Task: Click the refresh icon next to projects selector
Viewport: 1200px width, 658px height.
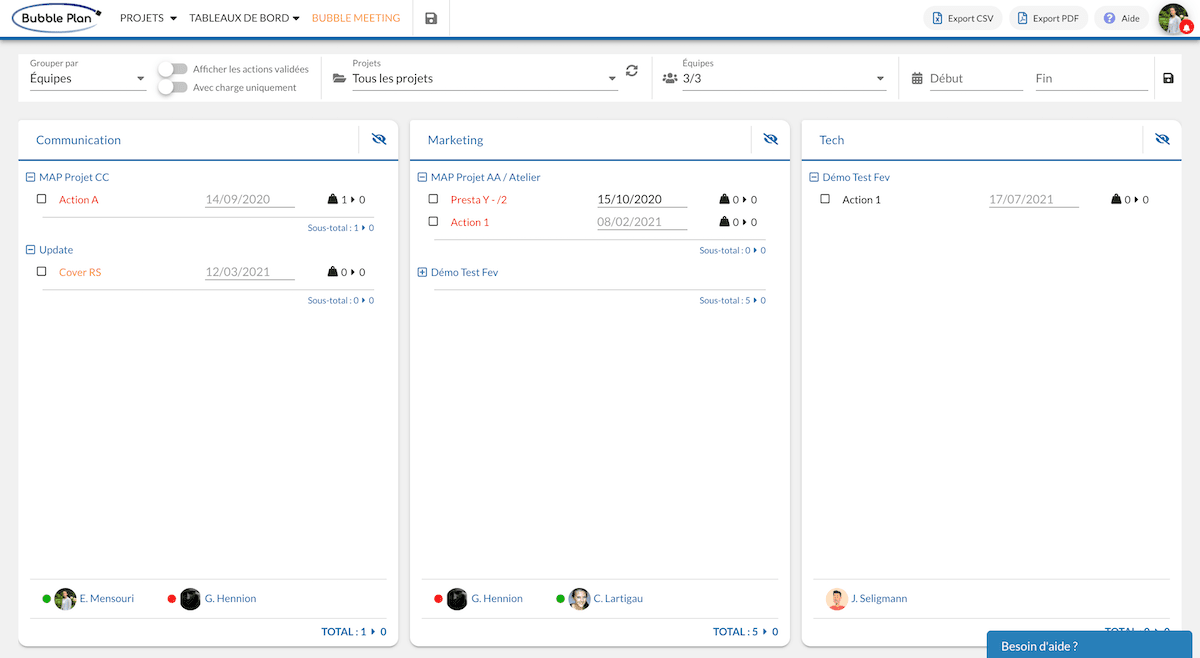Action: pyautogui.click(x=632, y=70)
